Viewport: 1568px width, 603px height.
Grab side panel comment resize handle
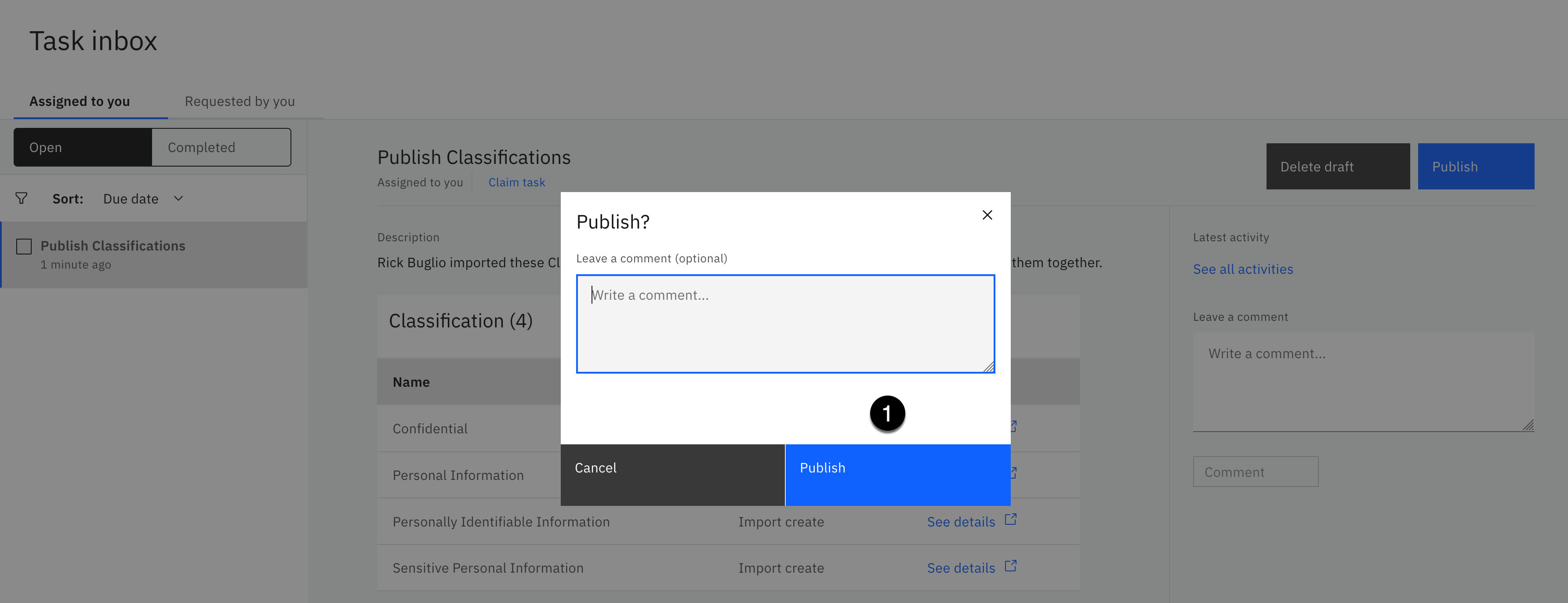point(1528,425)
